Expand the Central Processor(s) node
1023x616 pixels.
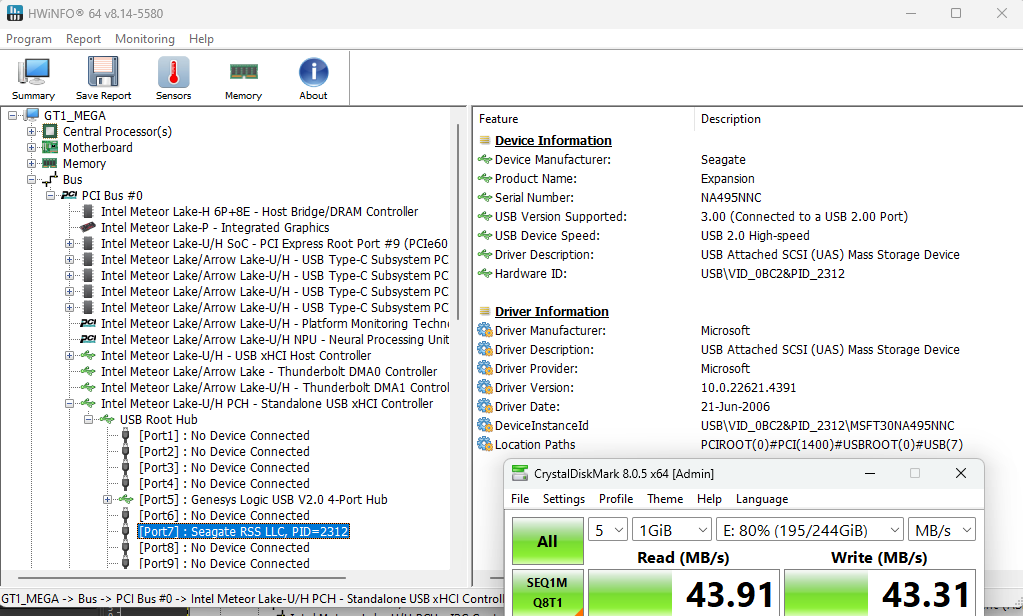[31, 131]
